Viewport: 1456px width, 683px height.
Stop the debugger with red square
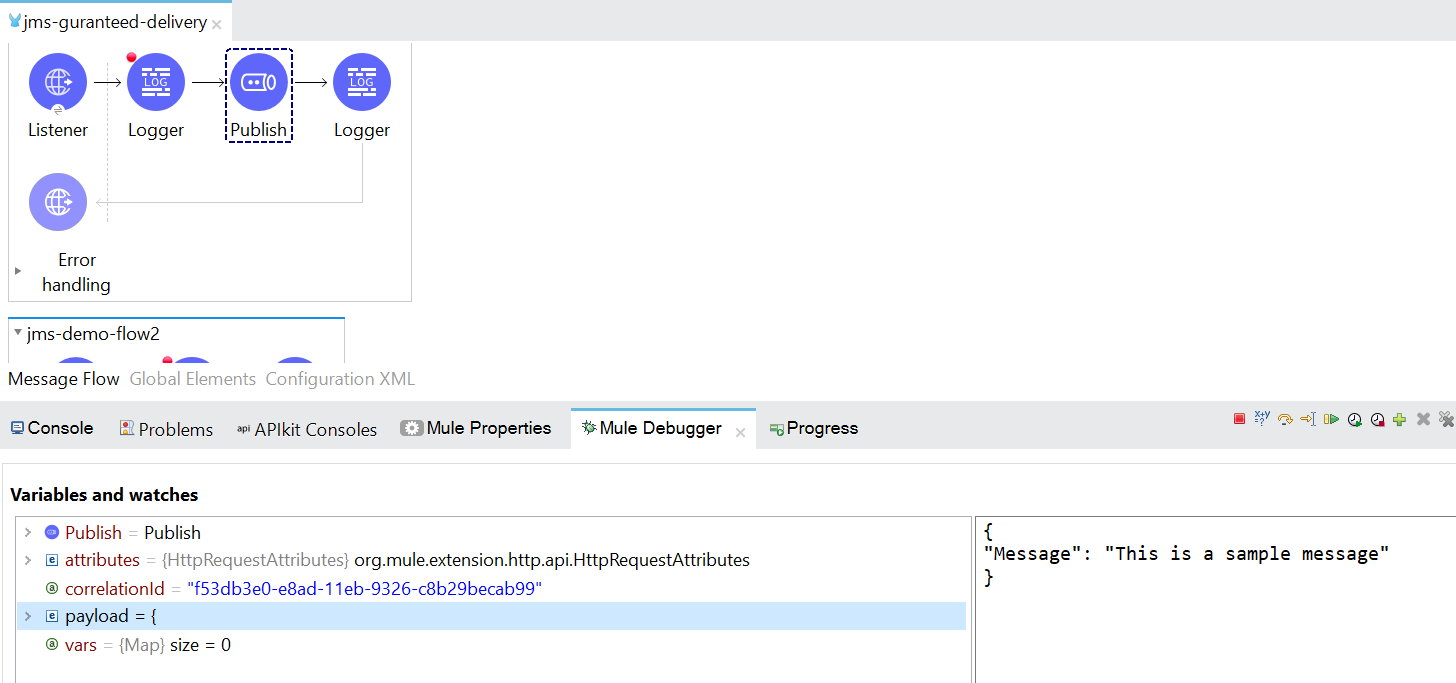(x=1239, y=419)
